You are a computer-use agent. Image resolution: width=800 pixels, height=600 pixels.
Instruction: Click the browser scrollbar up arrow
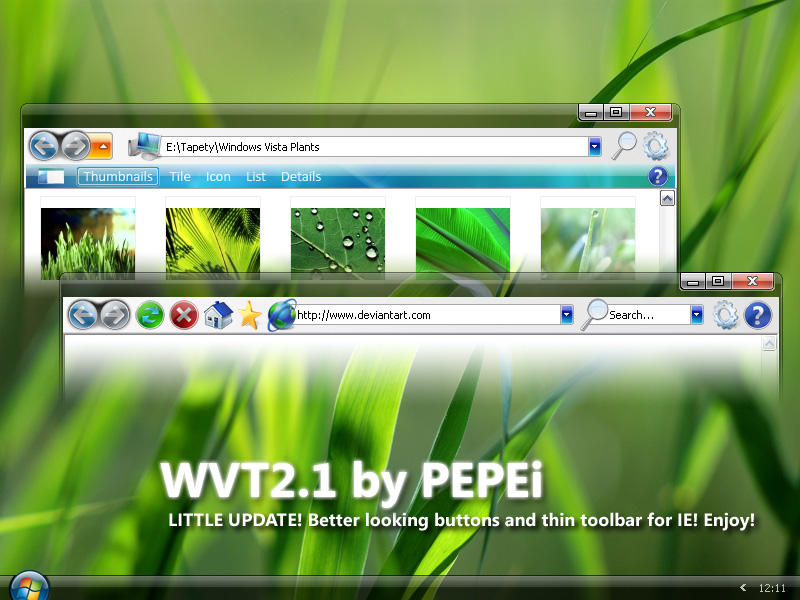(769, 343)
